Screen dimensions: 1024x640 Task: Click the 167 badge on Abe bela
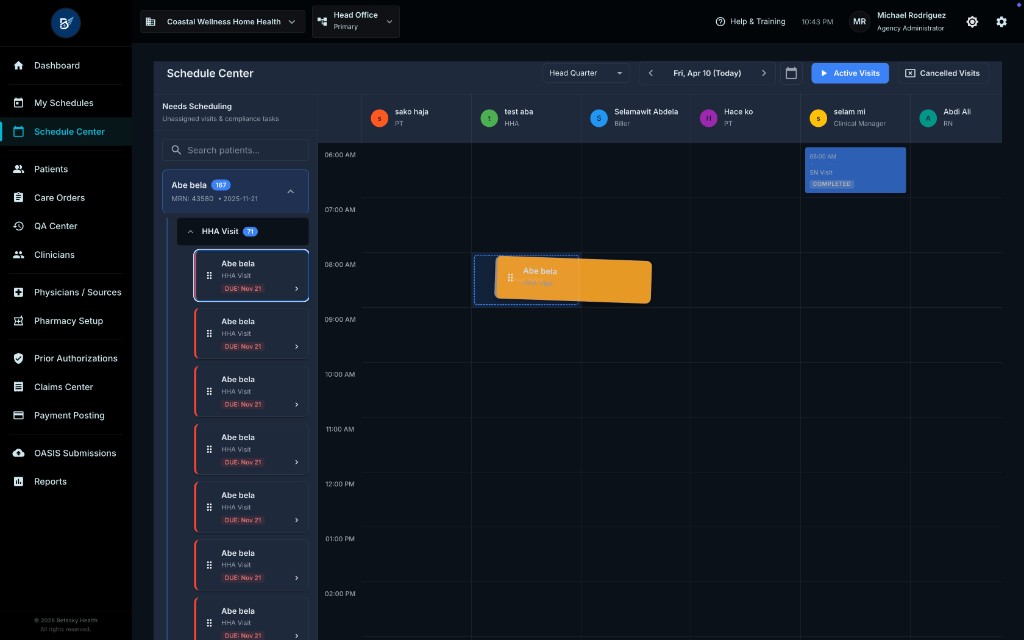(221, 185)
